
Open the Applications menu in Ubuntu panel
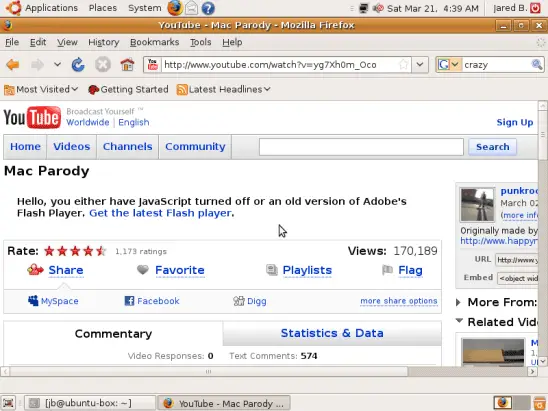coord(51,8)
